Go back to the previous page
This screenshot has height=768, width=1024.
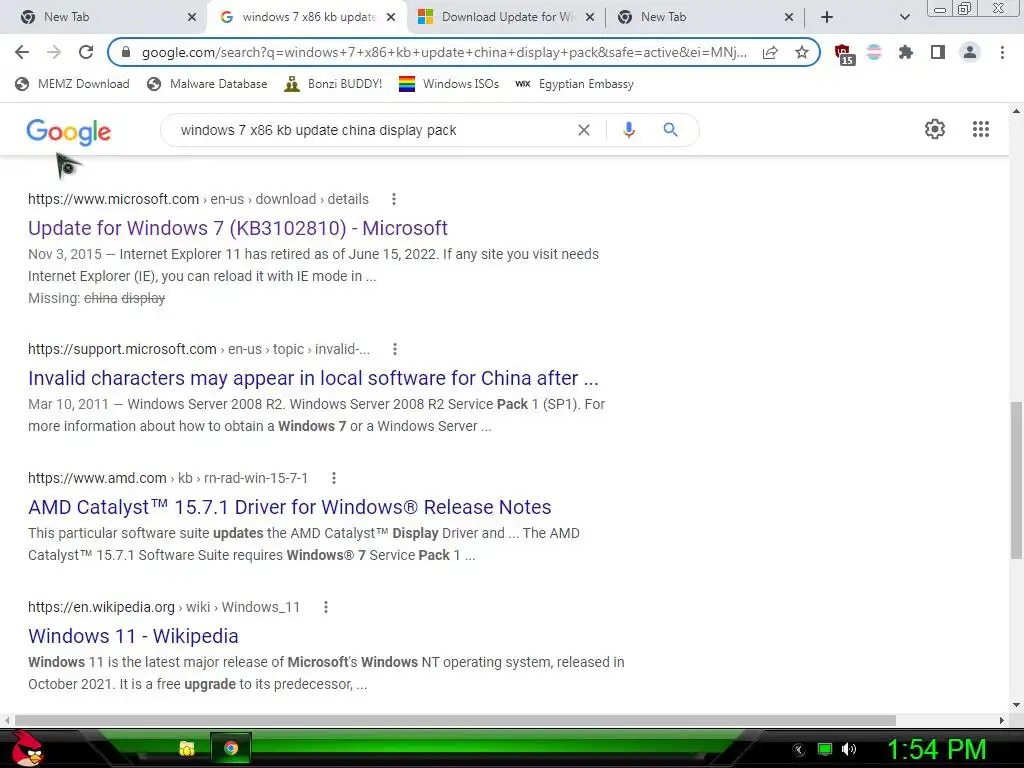pos(22,52)
